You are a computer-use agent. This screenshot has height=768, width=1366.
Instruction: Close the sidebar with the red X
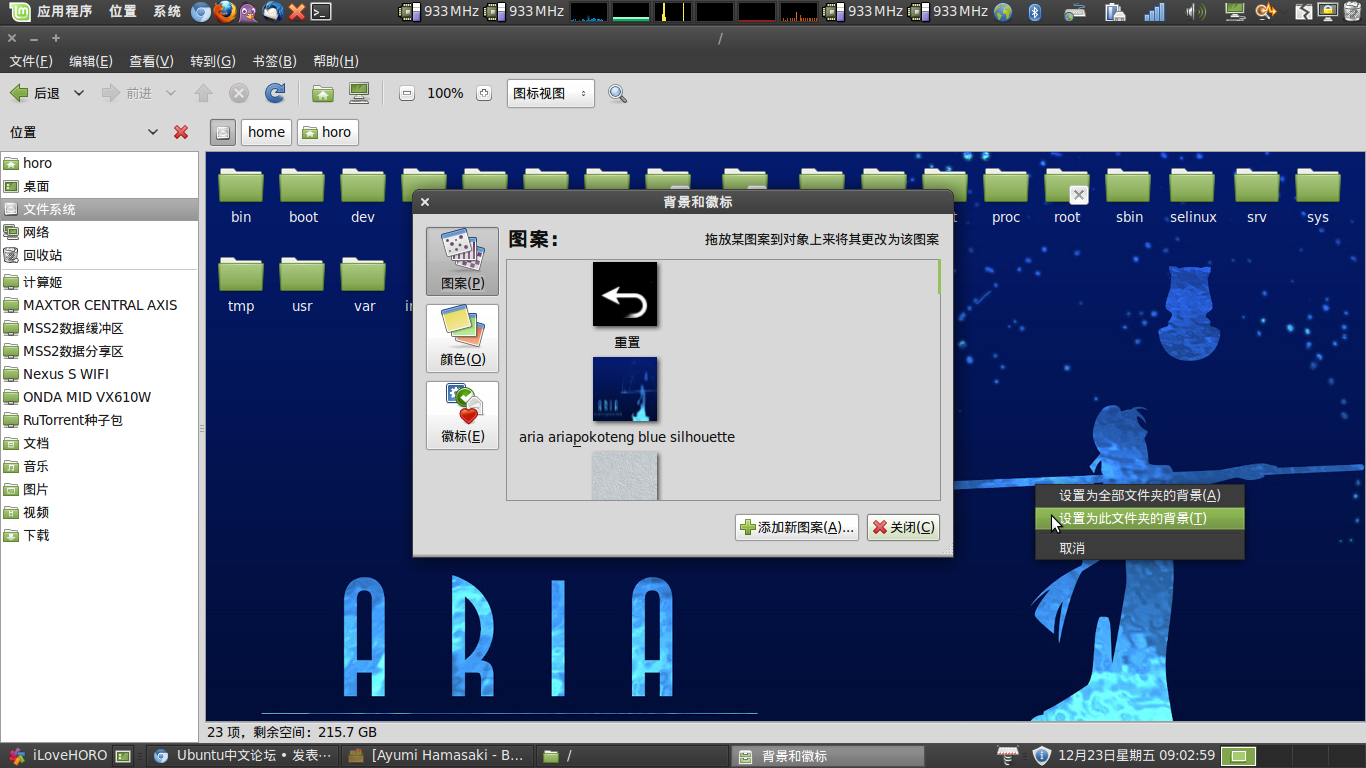tap(181, 132)
